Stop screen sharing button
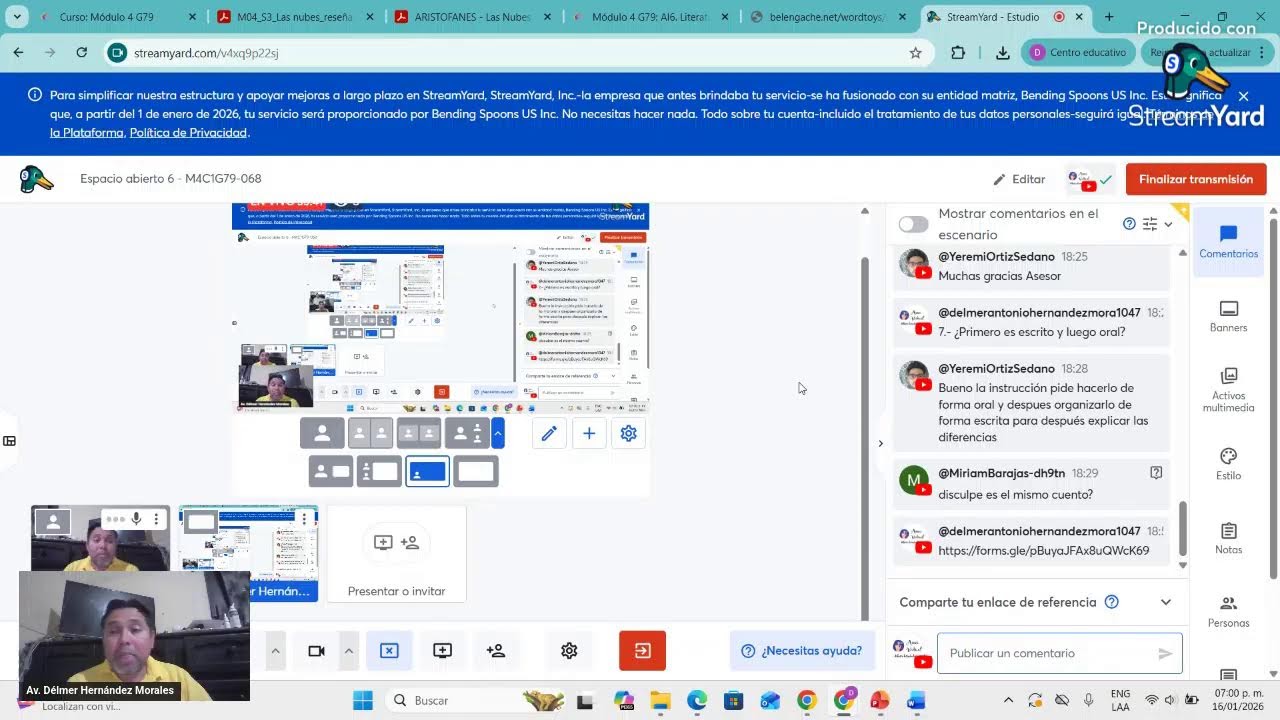This screenshot has height=720, width=1280. pos(389,651)
